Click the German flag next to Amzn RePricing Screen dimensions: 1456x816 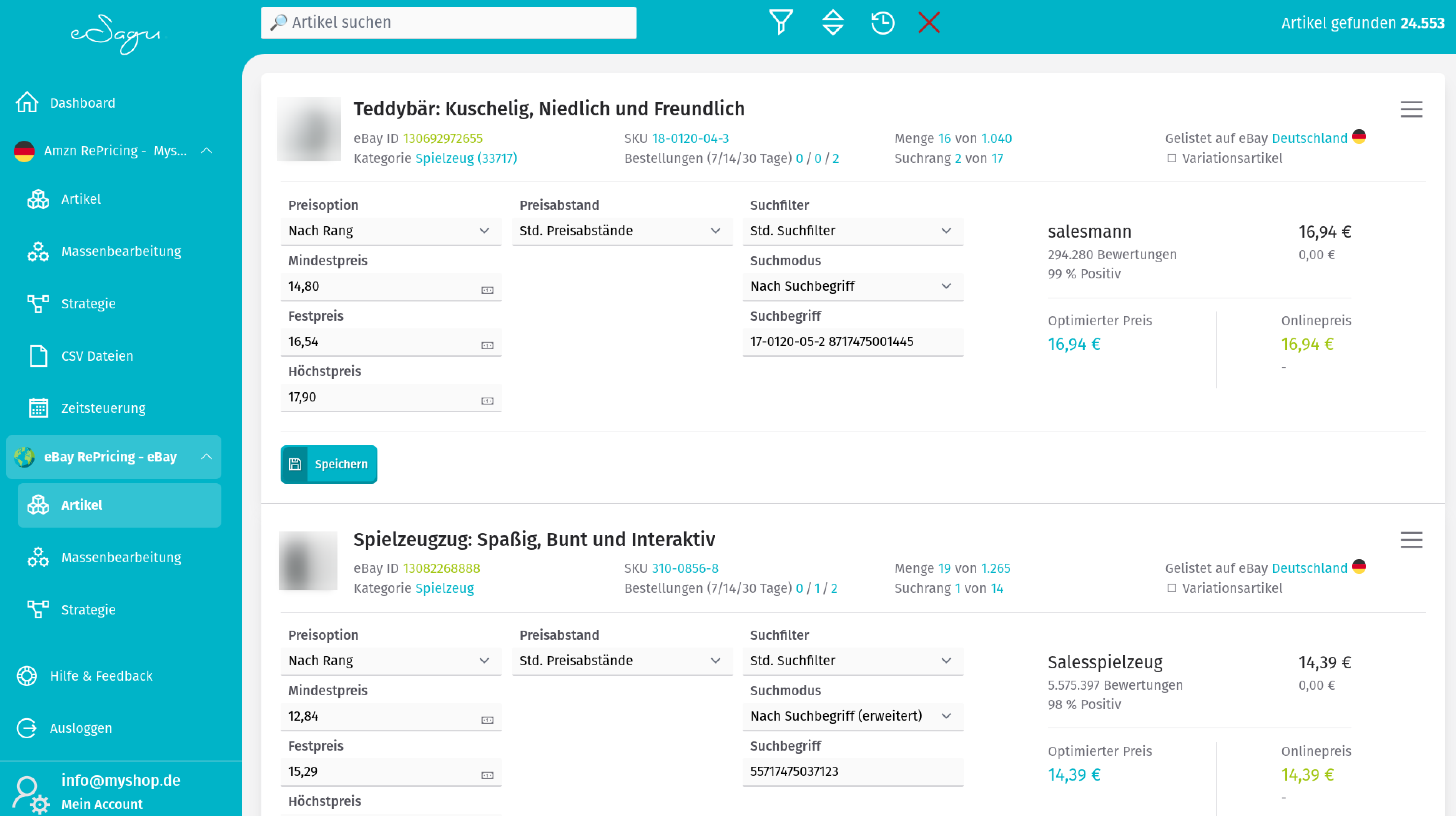24,150
